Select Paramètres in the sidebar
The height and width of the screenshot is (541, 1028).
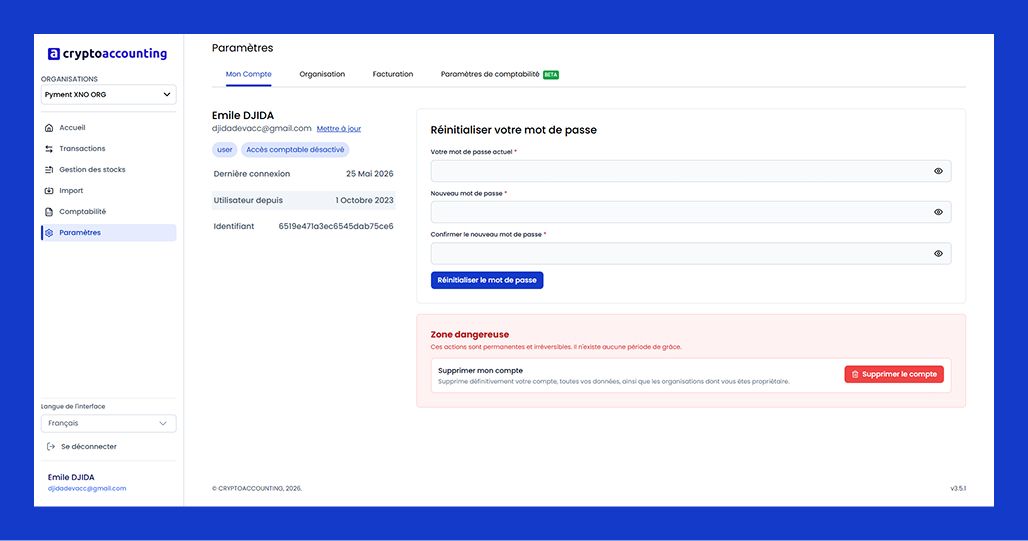click(108, 233)
